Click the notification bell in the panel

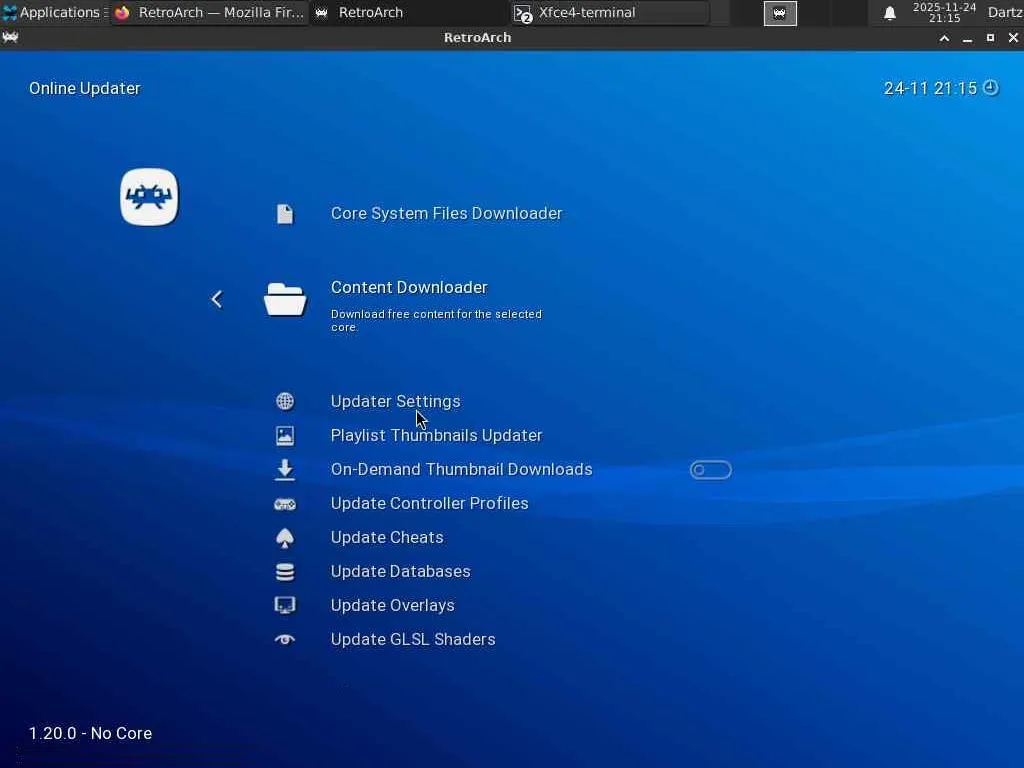coord(889,13)
